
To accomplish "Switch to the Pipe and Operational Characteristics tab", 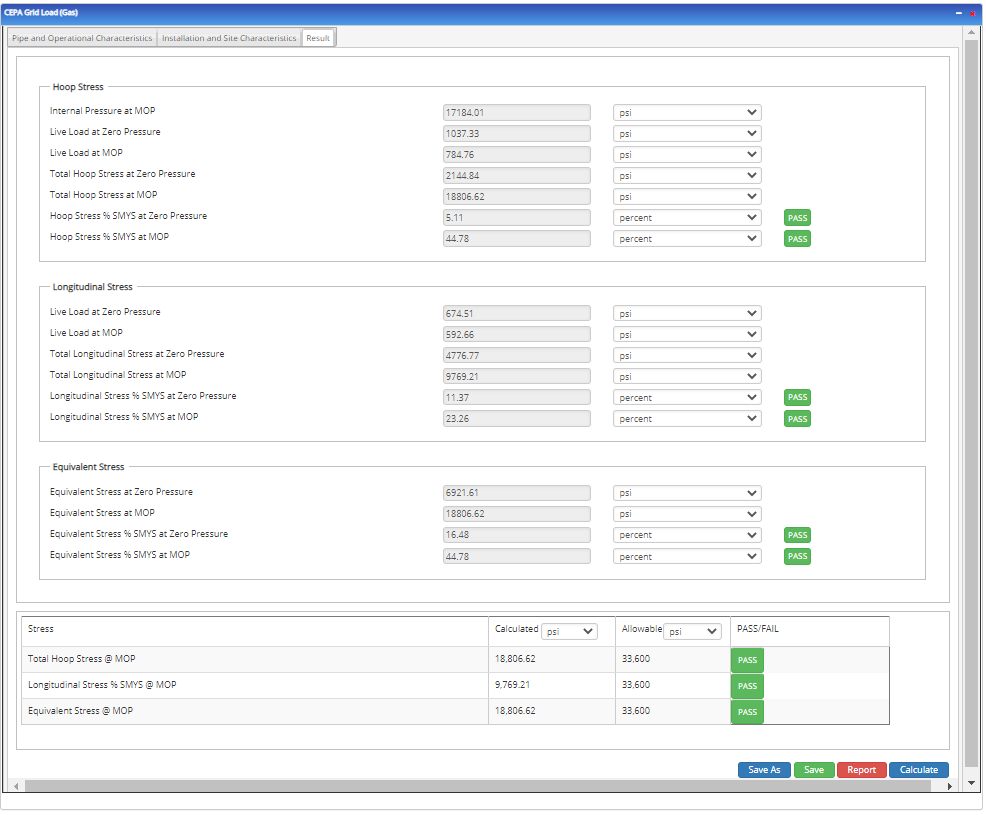I will [81, 37].
